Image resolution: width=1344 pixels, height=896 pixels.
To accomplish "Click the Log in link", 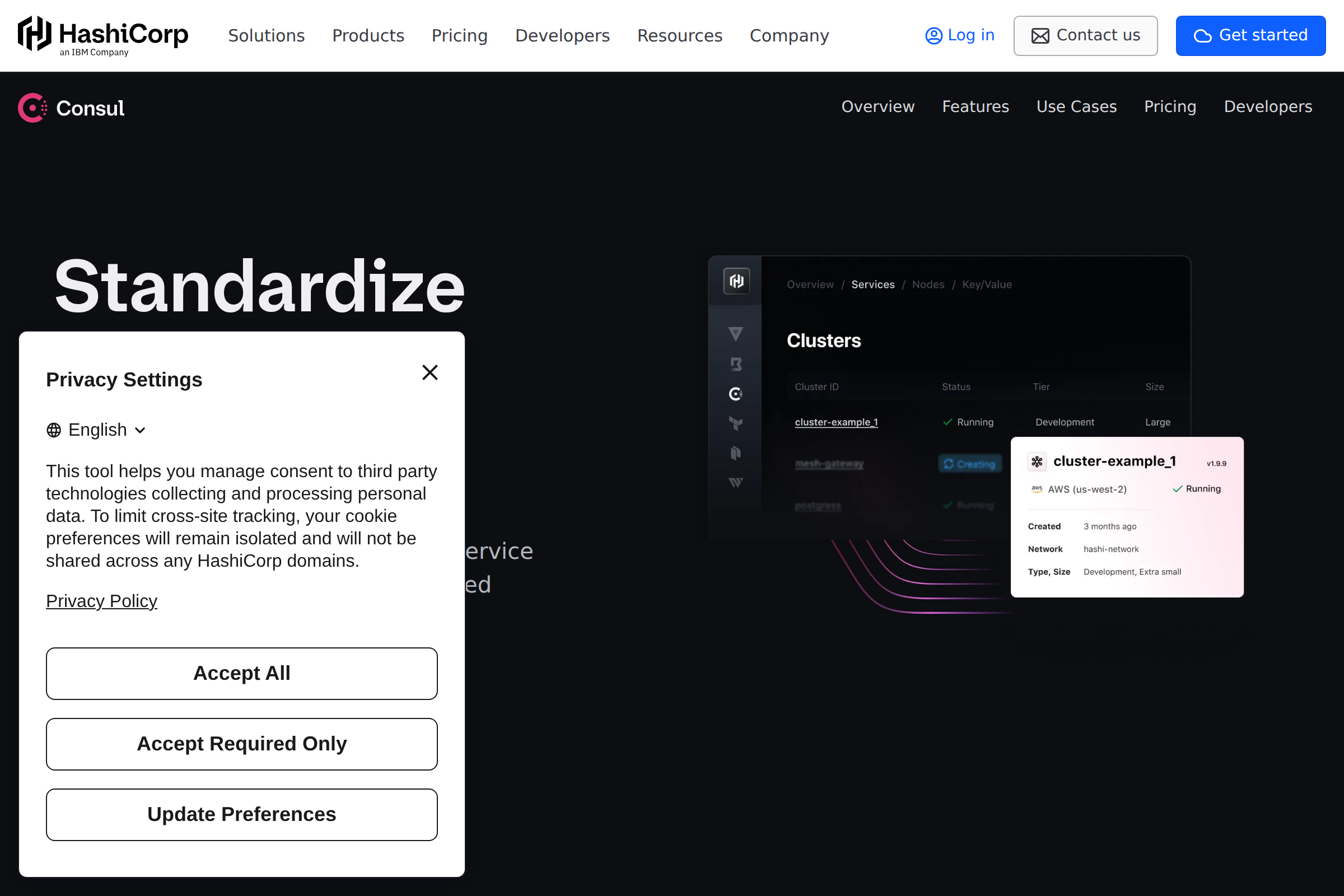I will pyautogui.click(x=959, y=35).
